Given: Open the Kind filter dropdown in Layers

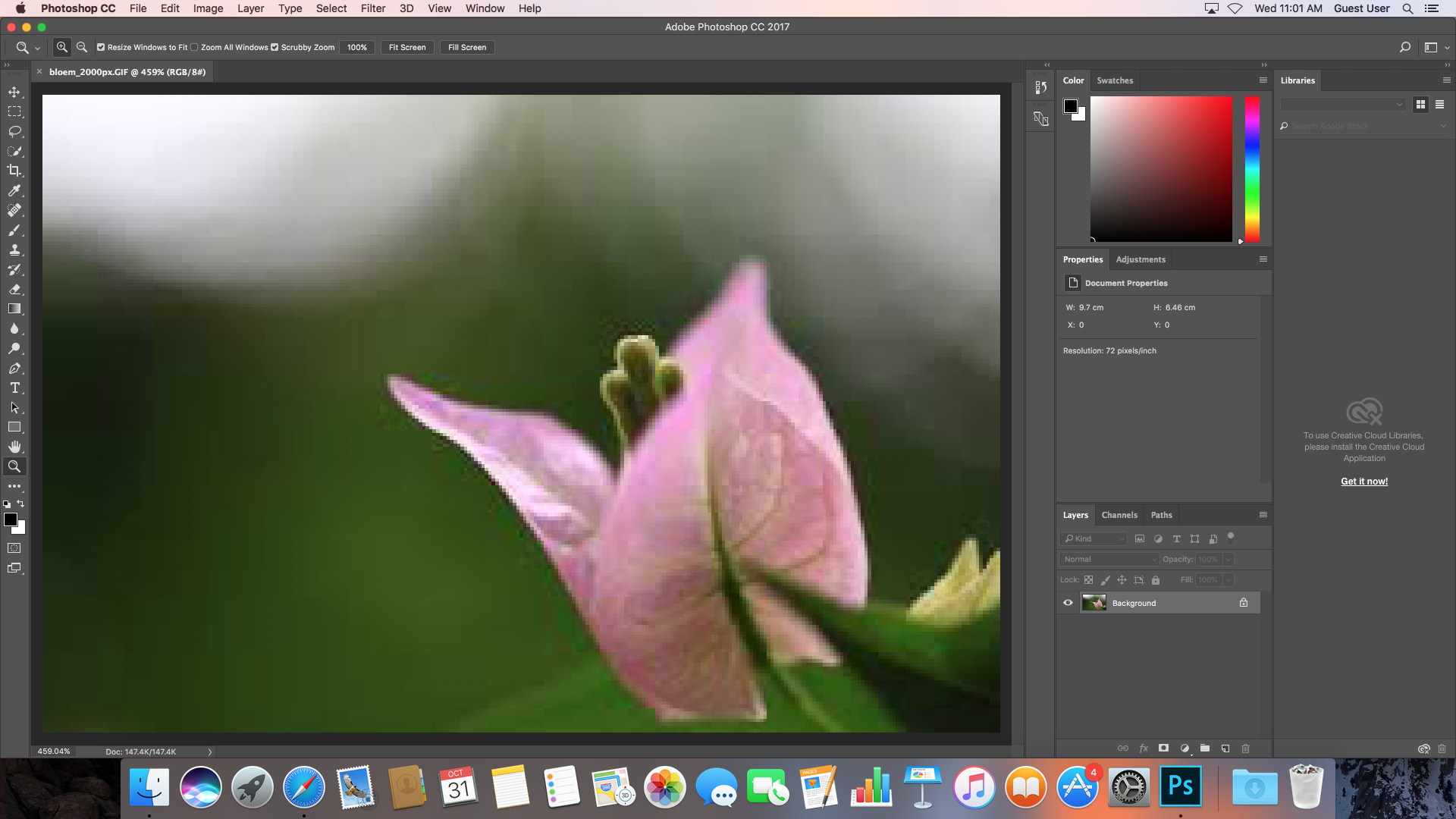Looking at the screenshot, I should coord(1094,539).
